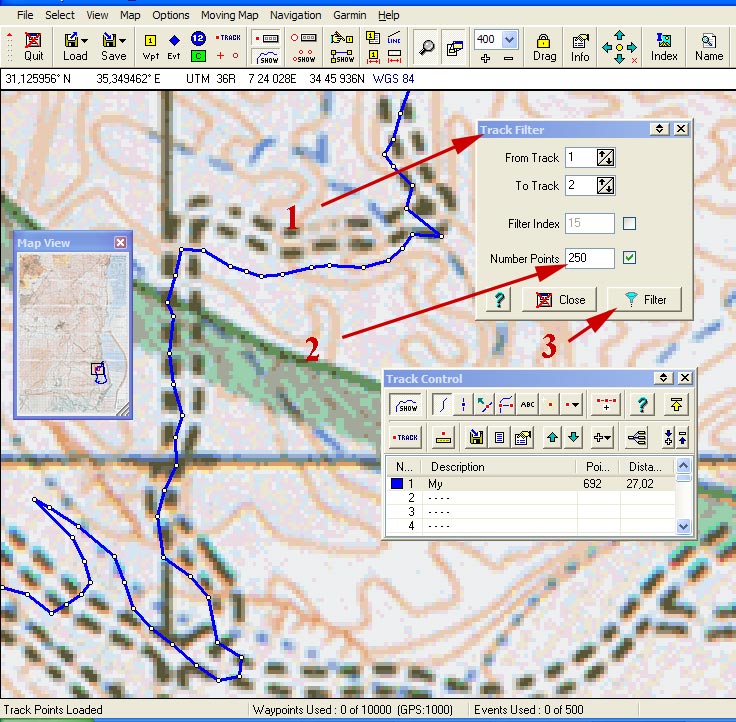Open the Save toolbar dropdown

pyautogui.click(x=122, y=41)
